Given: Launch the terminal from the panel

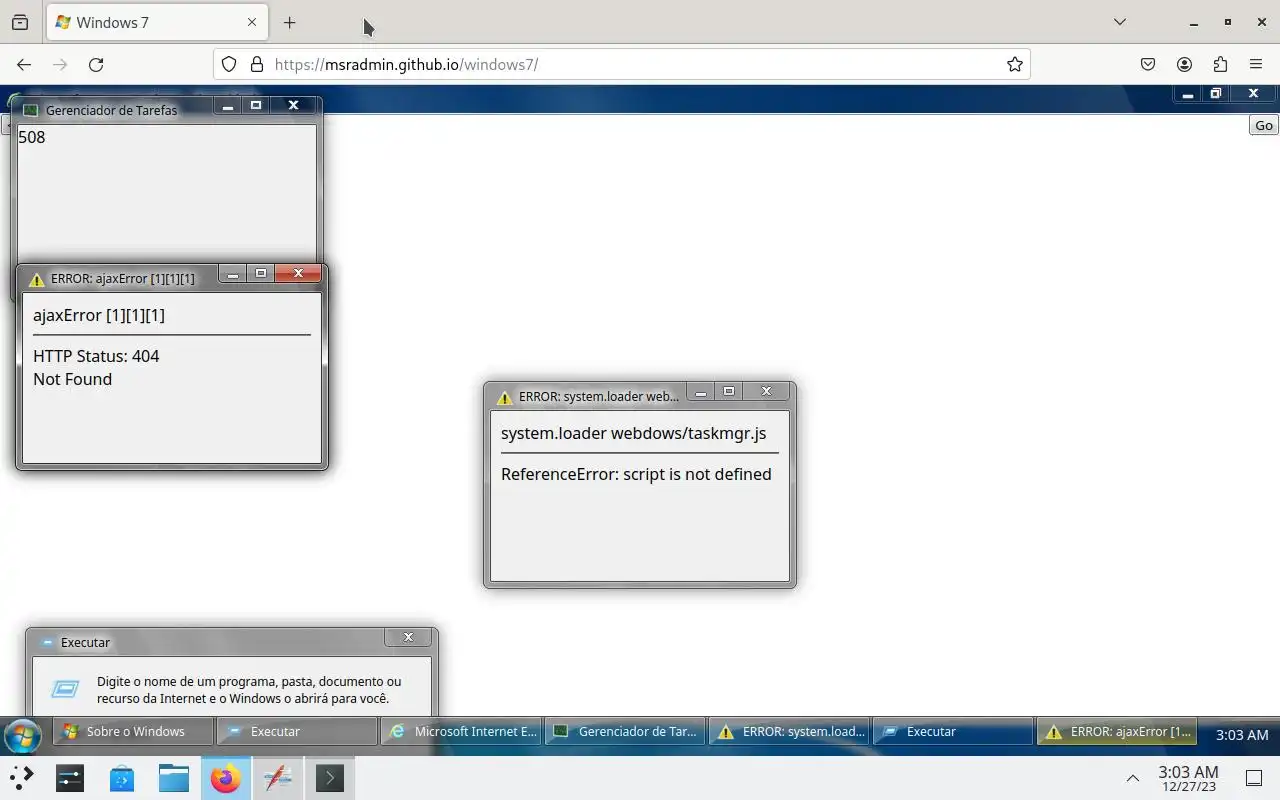Looking at the screenshot, I should coord(330,778).
